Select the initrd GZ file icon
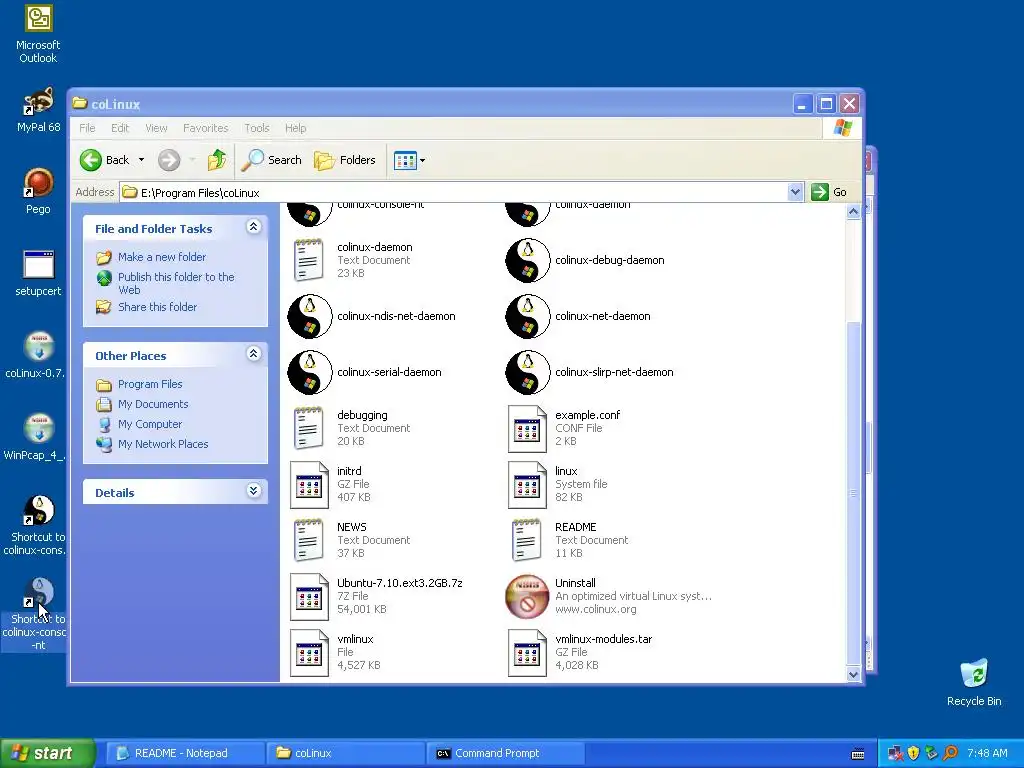 pos(309,485)
